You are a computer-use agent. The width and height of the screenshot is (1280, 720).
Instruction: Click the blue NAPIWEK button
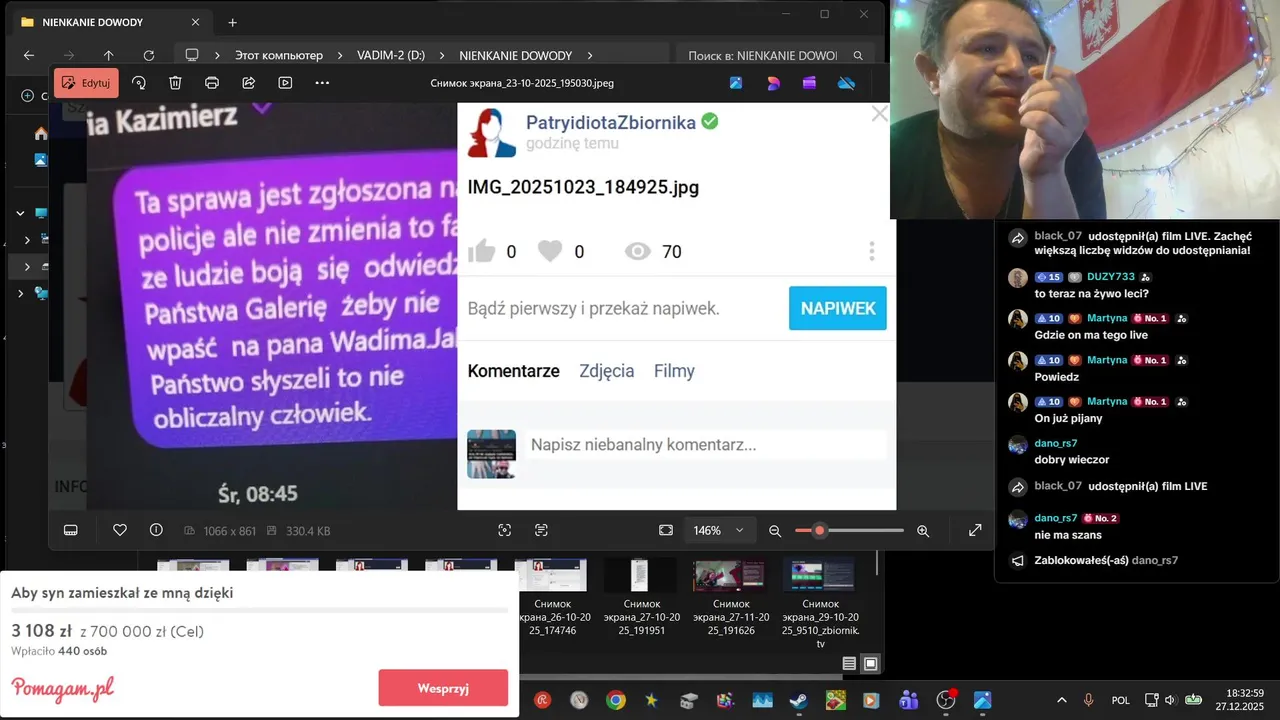click(838, 308)
